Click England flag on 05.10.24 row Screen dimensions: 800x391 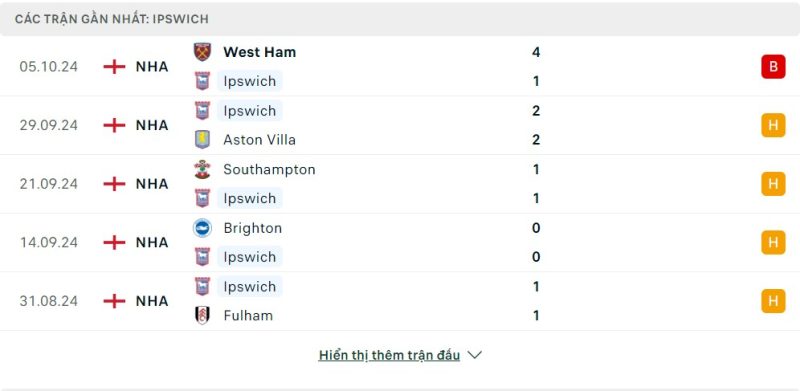[x=114, y=67]
